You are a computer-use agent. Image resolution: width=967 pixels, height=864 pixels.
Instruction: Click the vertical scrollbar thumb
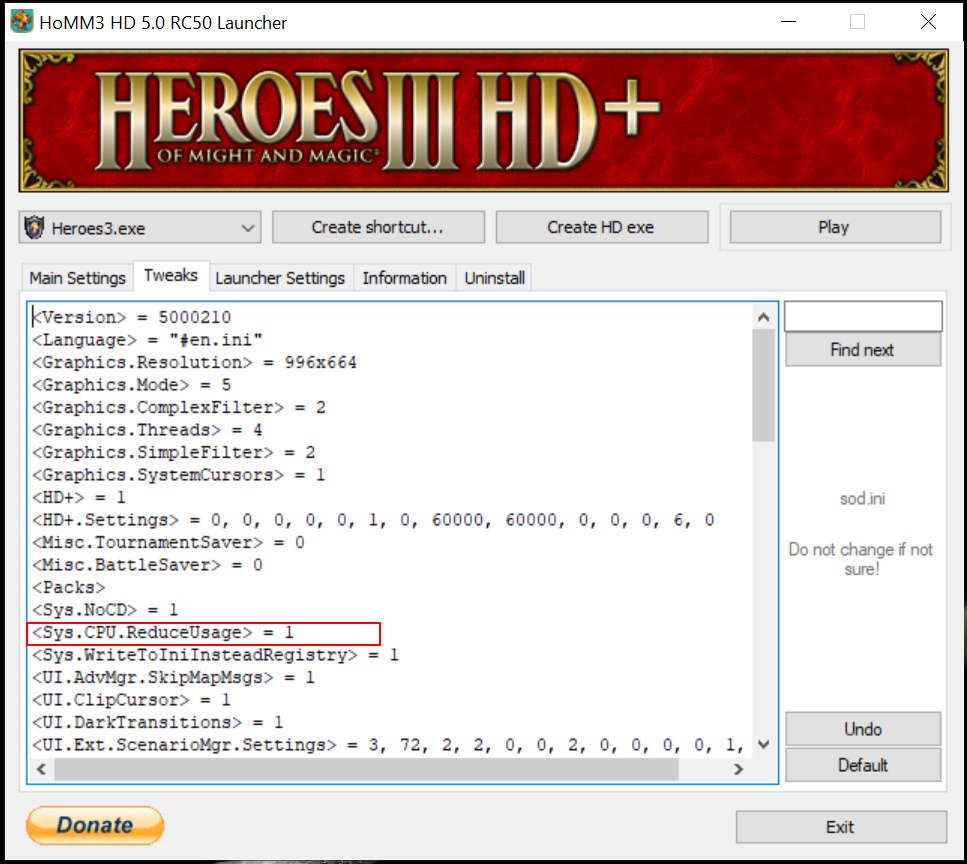point(763,385)
